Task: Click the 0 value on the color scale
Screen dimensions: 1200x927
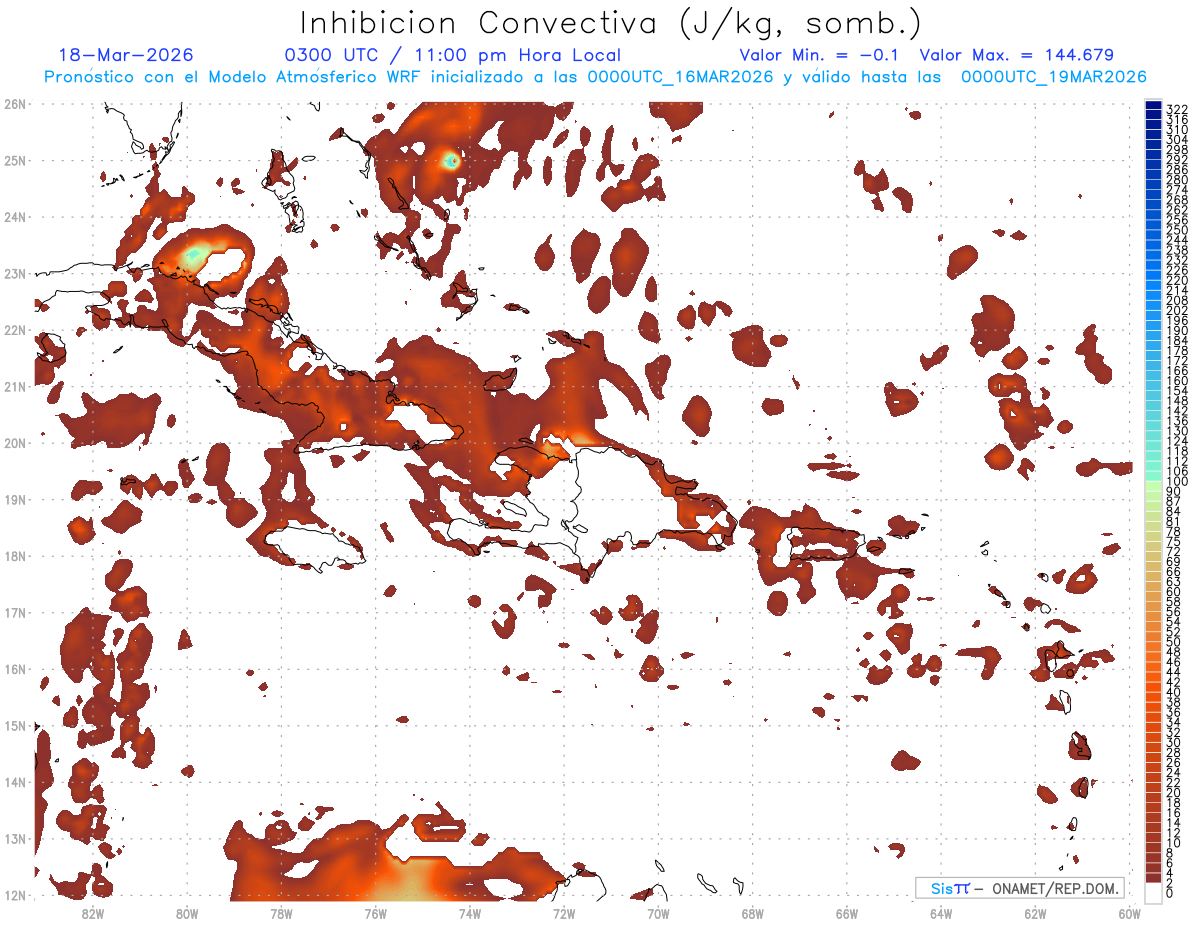Action: tap(1171, 893)
